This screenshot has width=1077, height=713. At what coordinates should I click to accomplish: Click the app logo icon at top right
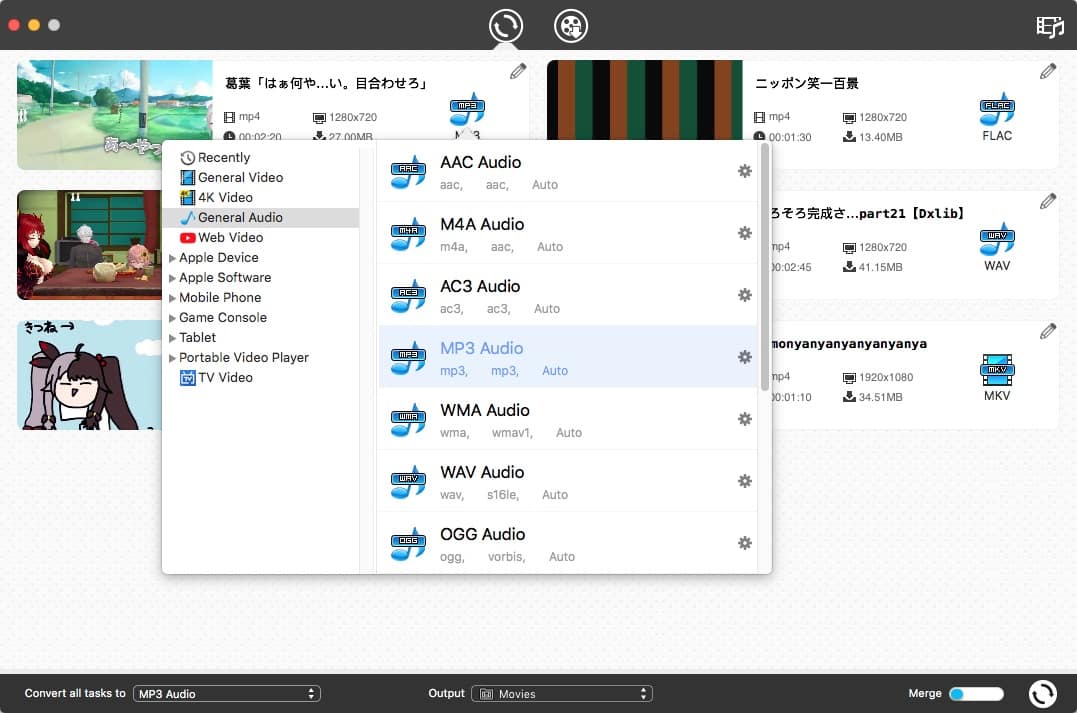pyautogui.click(x=1048, y=27)
